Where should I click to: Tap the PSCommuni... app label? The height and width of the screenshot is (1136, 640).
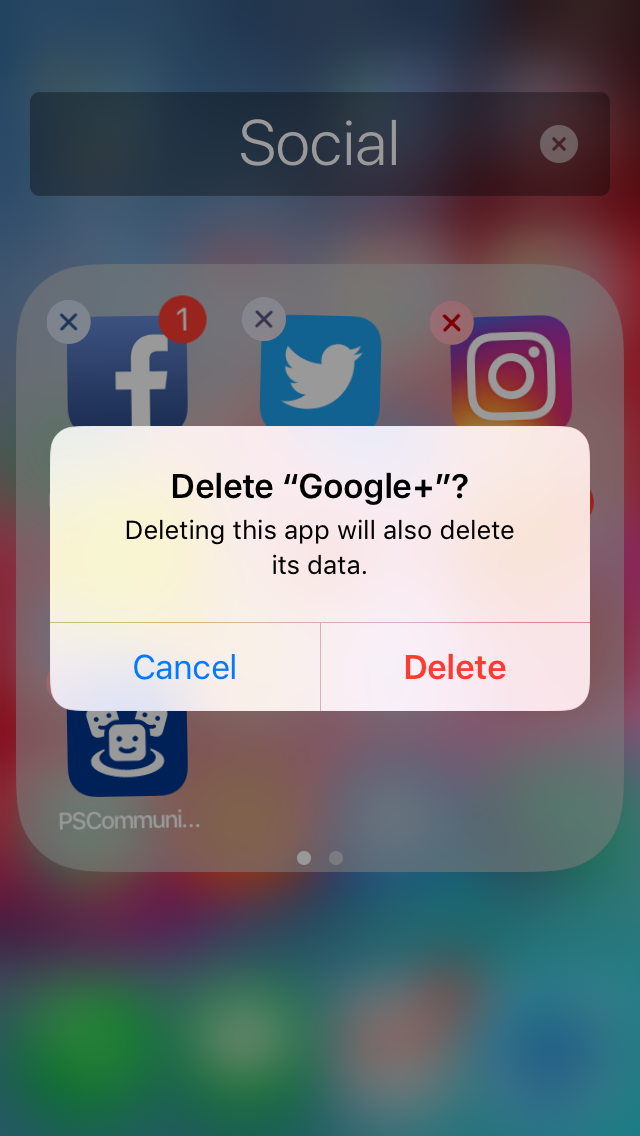(129, 822)
